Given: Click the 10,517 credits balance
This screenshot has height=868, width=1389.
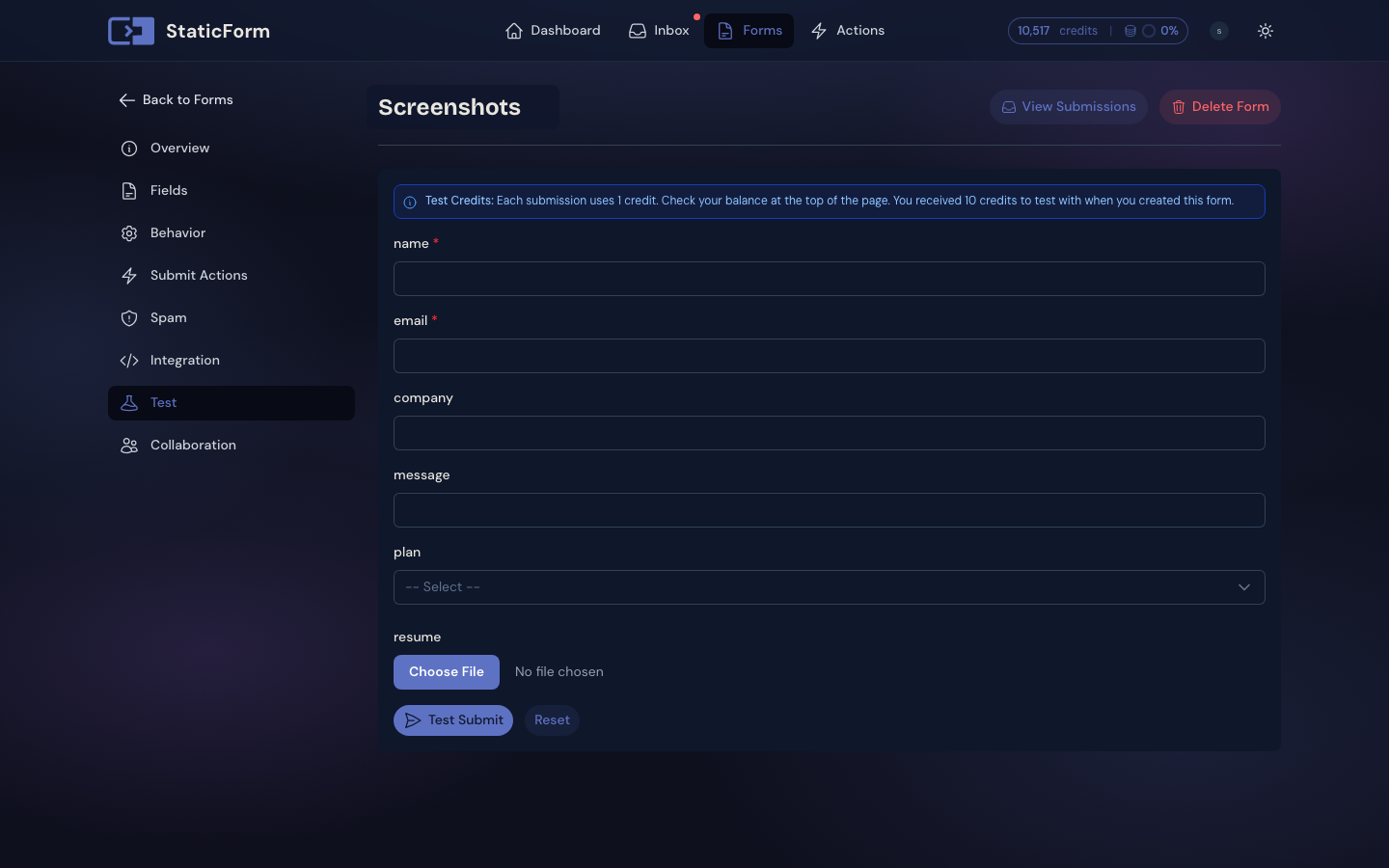Looking at the screenshot, I should tap(1057, 31).
